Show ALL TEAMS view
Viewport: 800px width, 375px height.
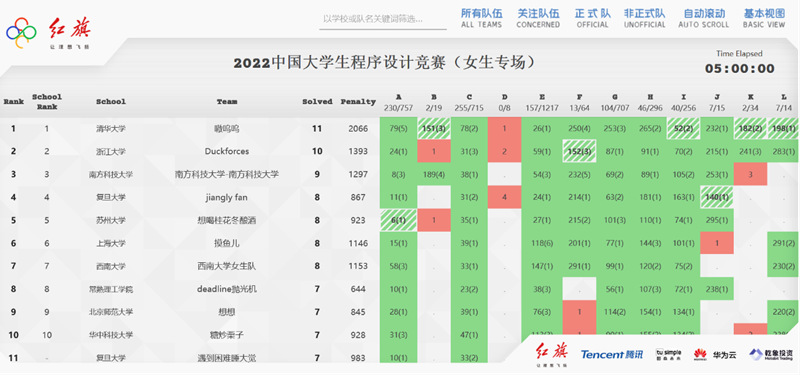(481, 18)
